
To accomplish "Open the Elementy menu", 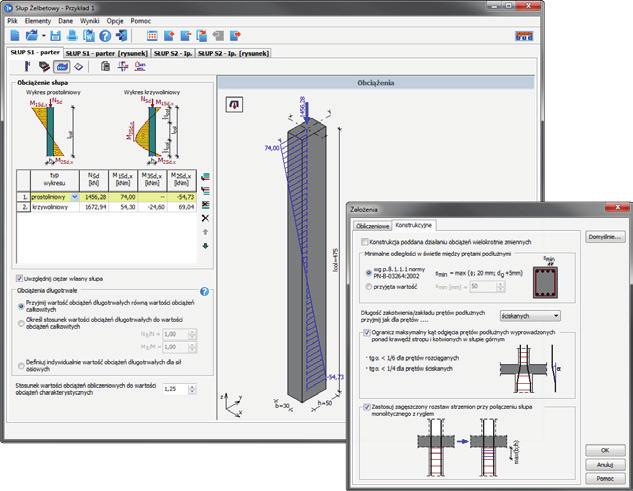I will 38,21.
